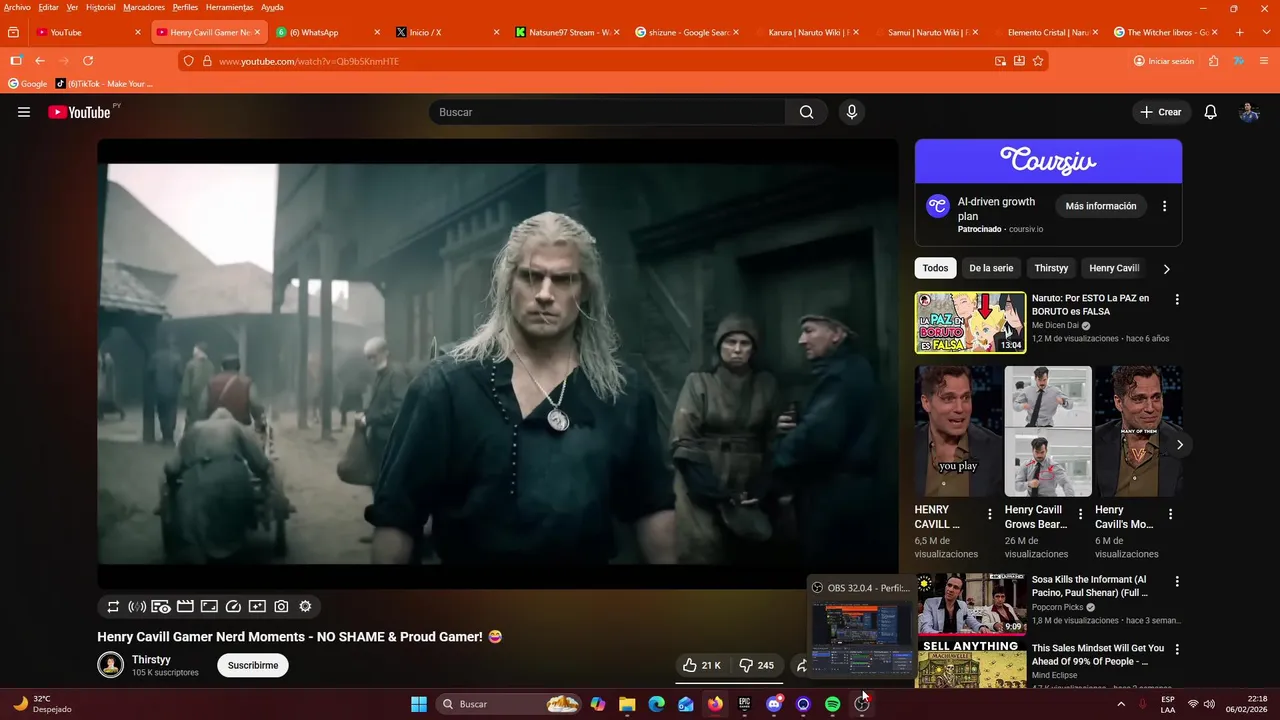Click the Más información ad button
1280x720 pixels.
[x=1101, y=206]
